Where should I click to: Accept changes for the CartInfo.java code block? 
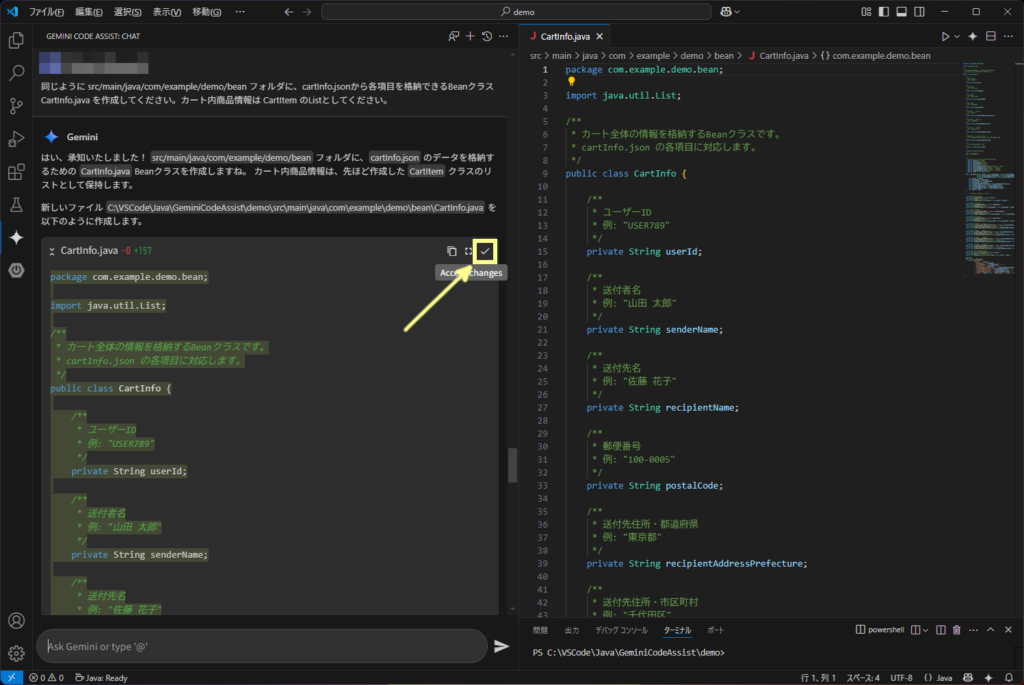click(485, 251)
